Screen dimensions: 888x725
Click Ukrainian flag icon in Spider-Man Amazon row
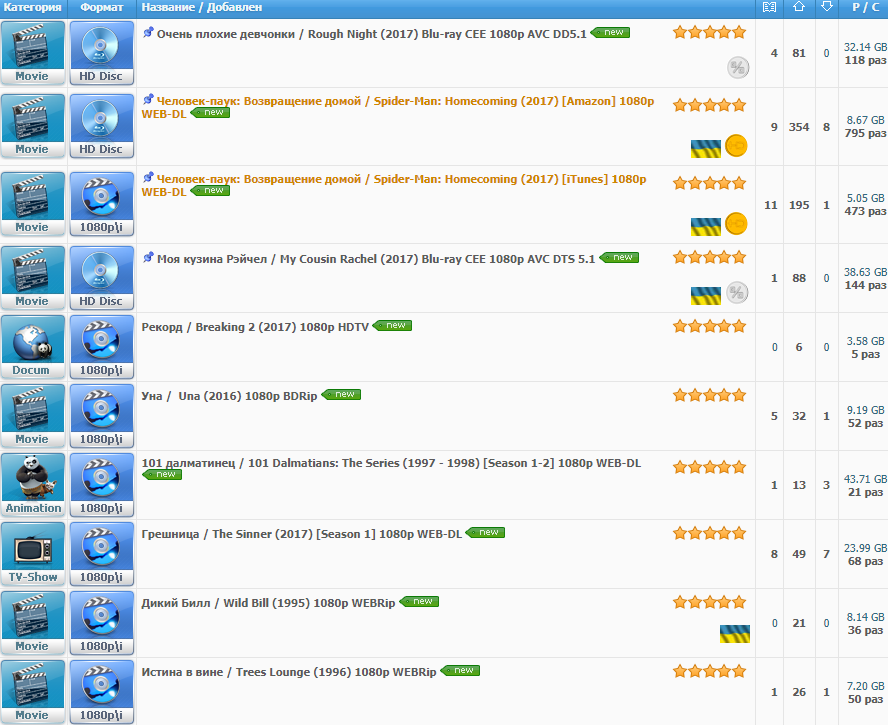pyautogui.click(x=706, y=149)
